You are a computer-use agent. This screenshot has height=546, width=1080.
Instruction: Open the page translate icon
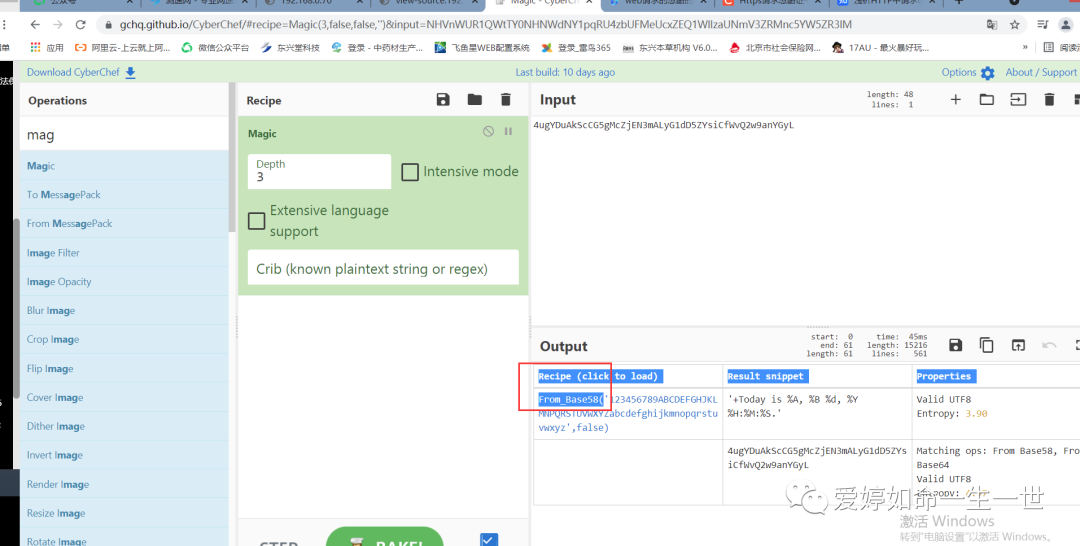coord(992,25)
